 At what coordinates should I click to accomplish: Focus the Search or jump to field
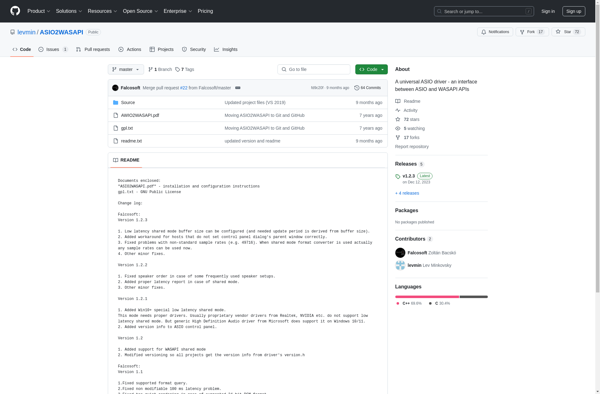click(484, 11)
